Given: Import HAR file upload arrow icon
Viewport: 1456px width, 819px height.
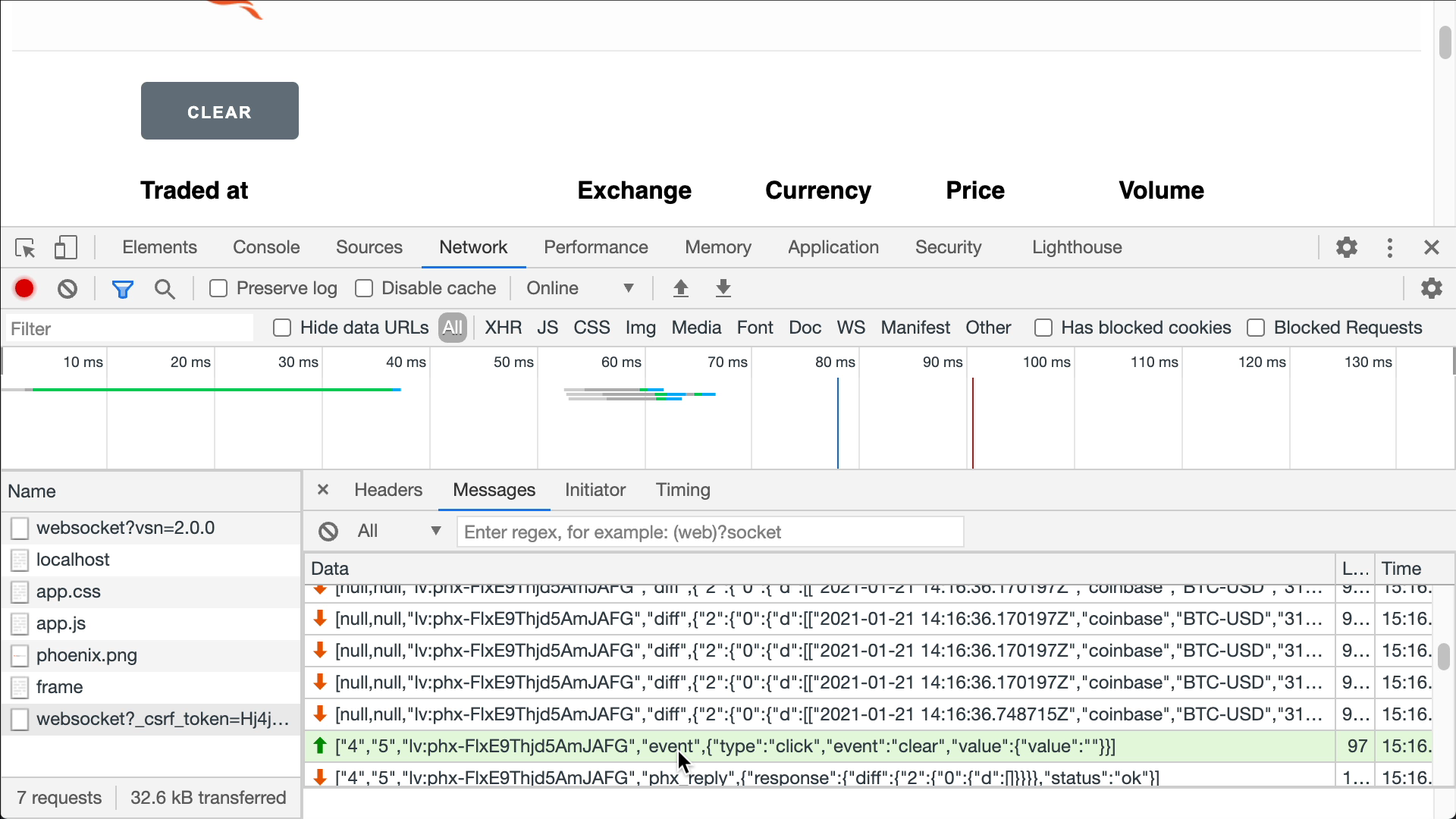Looking at the screenshot, I should pyautogui.click(x=681, y=288).
